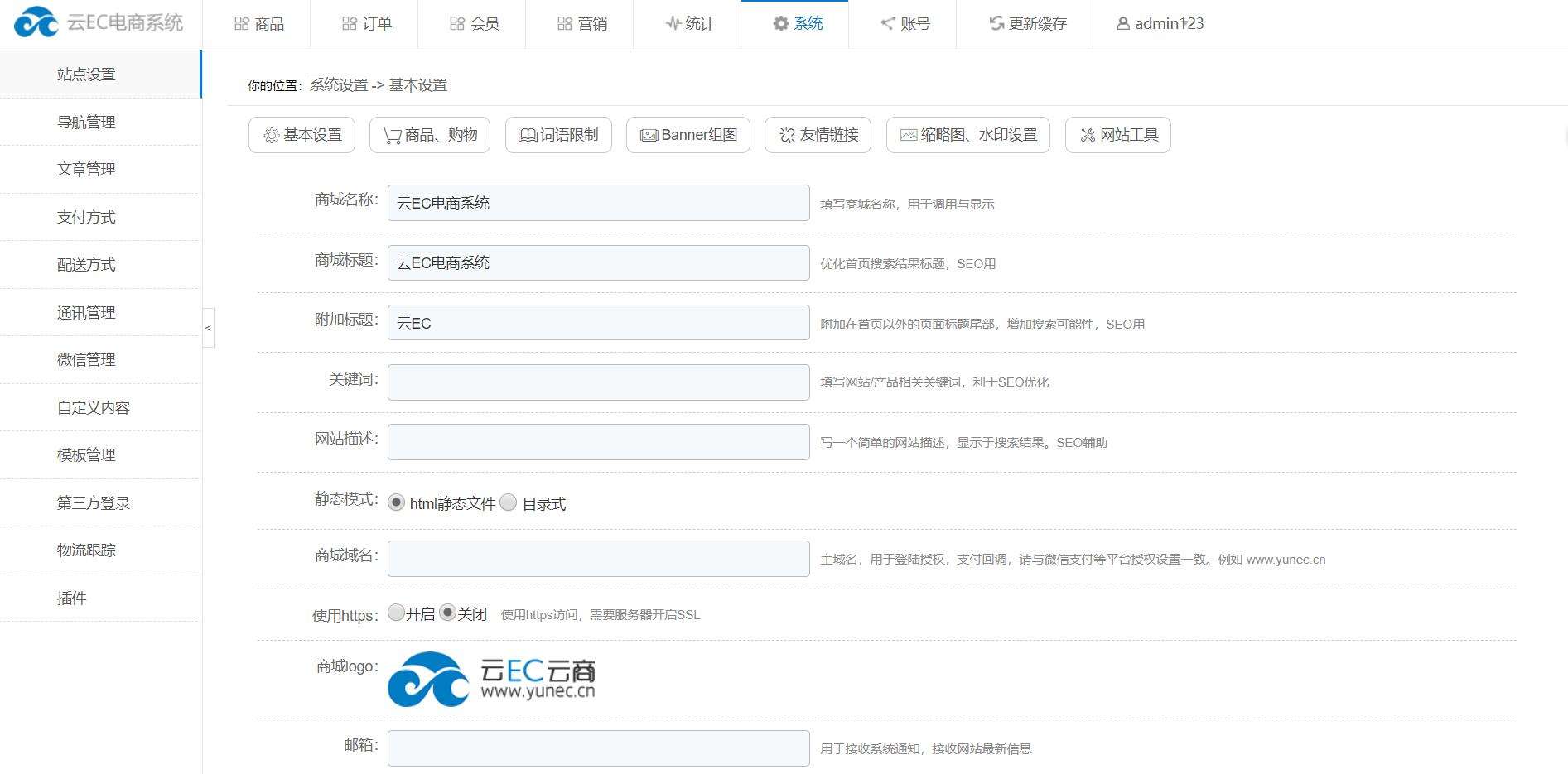Click the 营销 (Marketing) icon
The image size is (1568, 774).
pyautogui.click(x=565, y=24)
